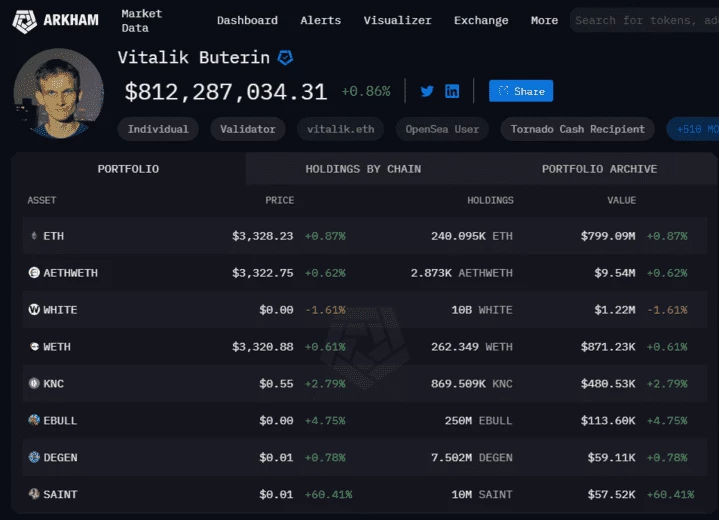The width and height of the screenshot is (719, 520).
Task: Click the total value $812,287,034.31
Action: [x=226, y=92]
